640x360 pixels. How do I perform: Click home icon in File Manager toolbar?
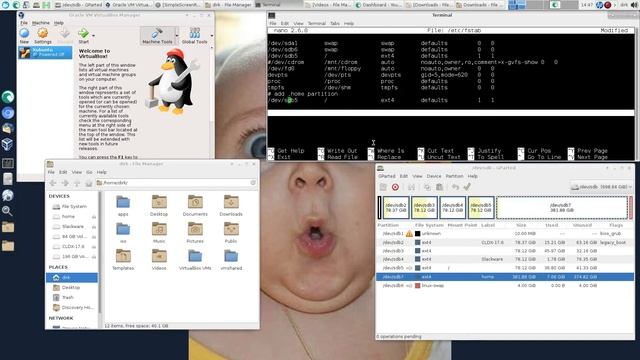coord(88,183)
